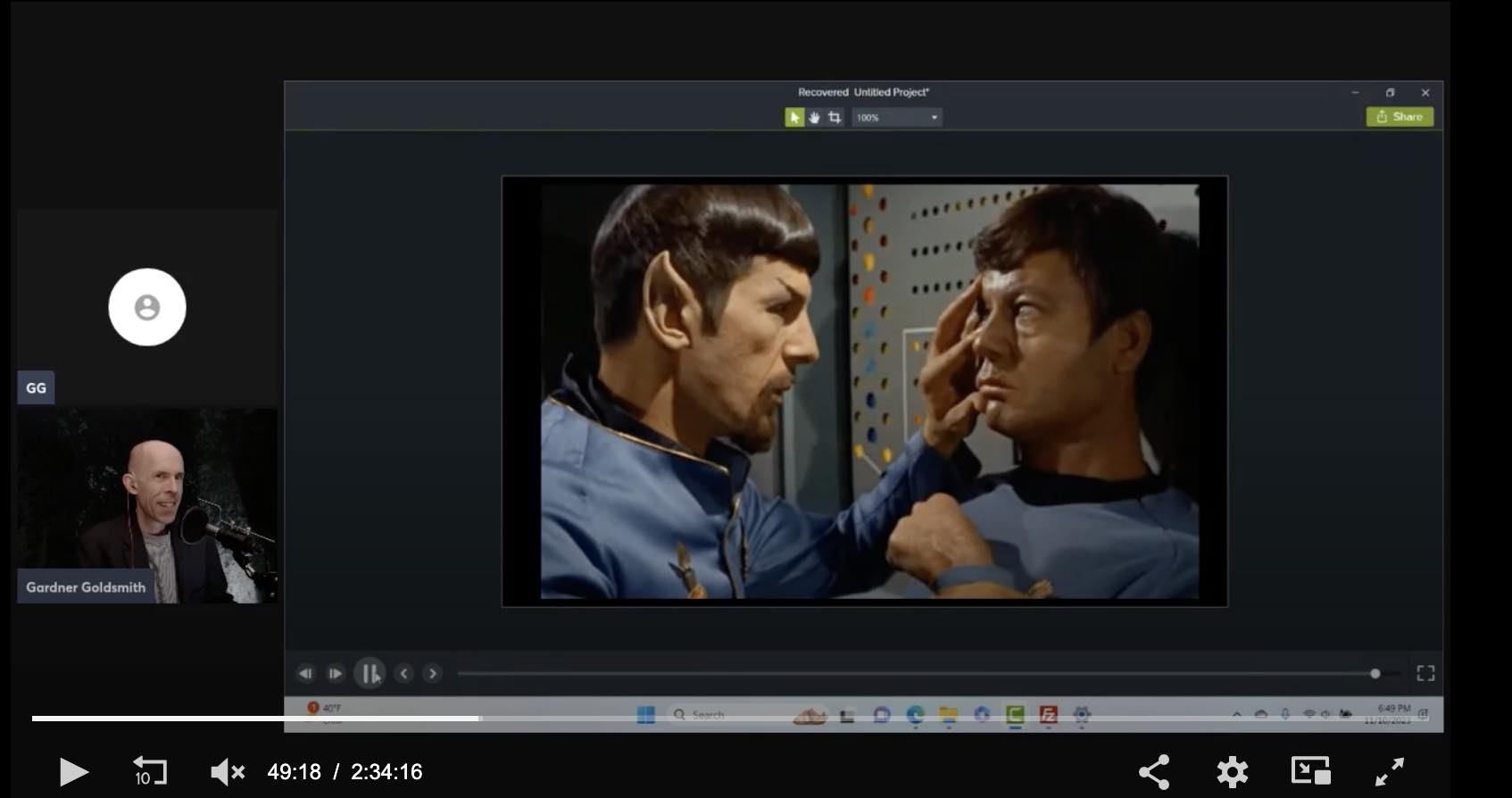Screen dimensions: 1512x798
Task: Click the green Share button
Action: (1399, 117)
